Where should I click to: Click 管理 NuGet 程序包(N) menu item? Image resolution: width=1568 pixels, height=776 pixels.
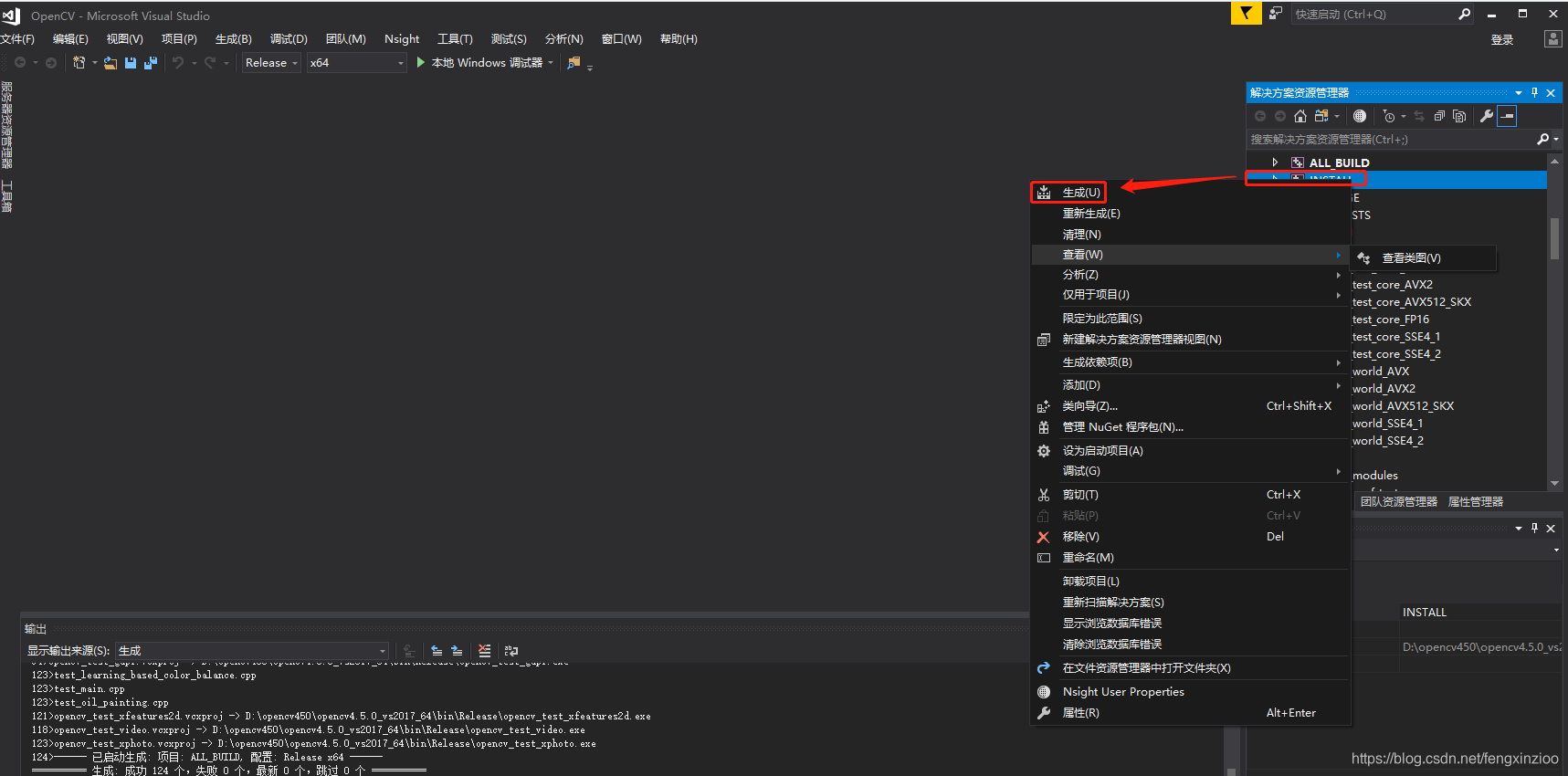coord(1190,427)
